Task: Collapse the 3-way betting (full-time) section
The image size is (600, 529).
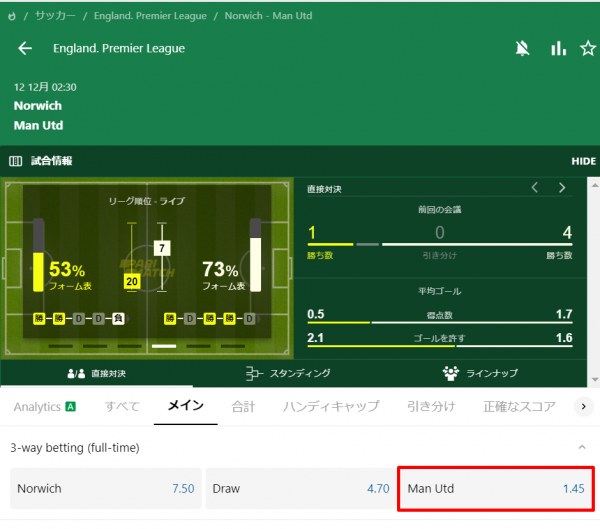Action: (x=582, y=447)
